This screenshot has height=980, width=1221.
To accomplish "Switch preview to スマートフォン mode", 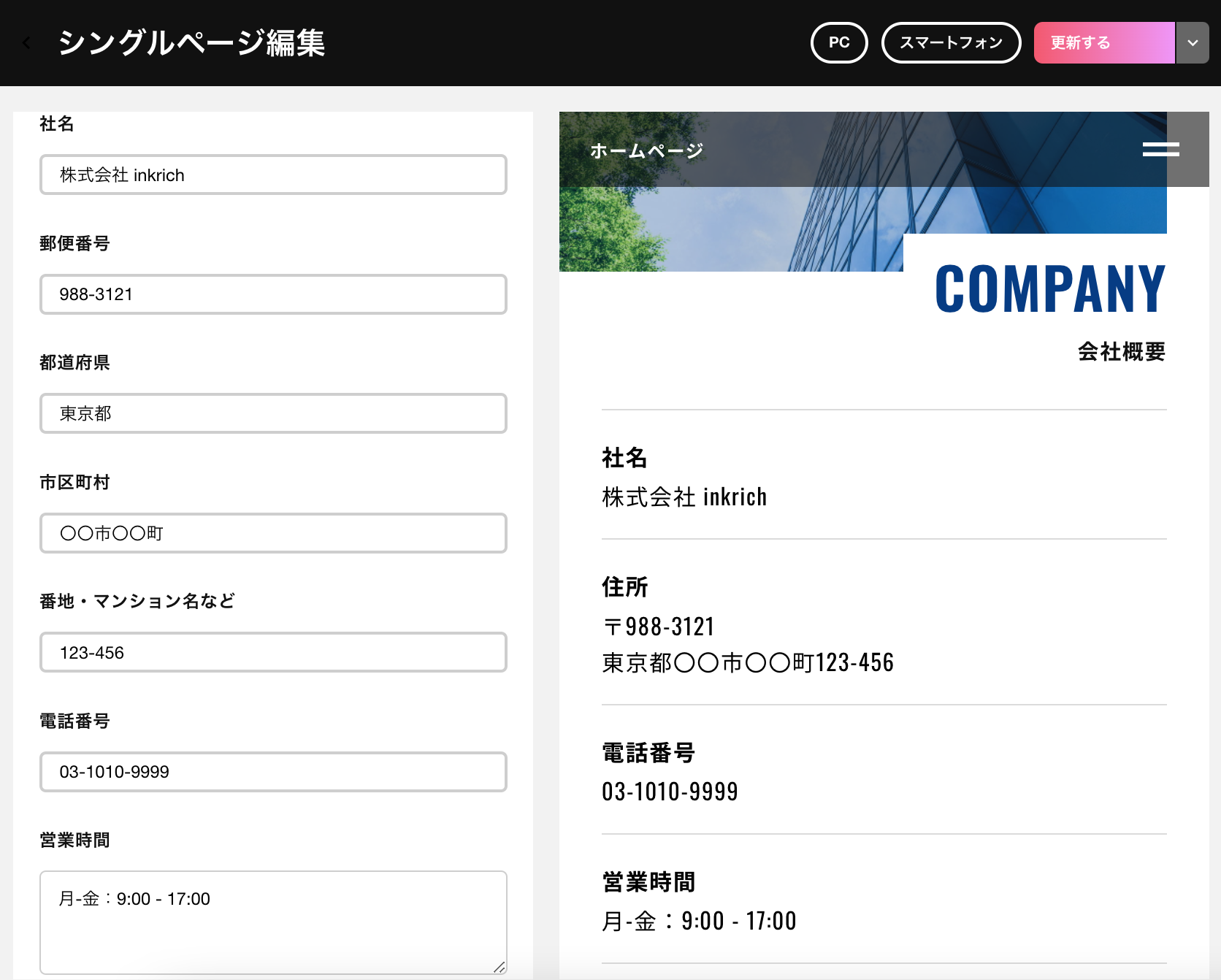I will tap(951, 43).
